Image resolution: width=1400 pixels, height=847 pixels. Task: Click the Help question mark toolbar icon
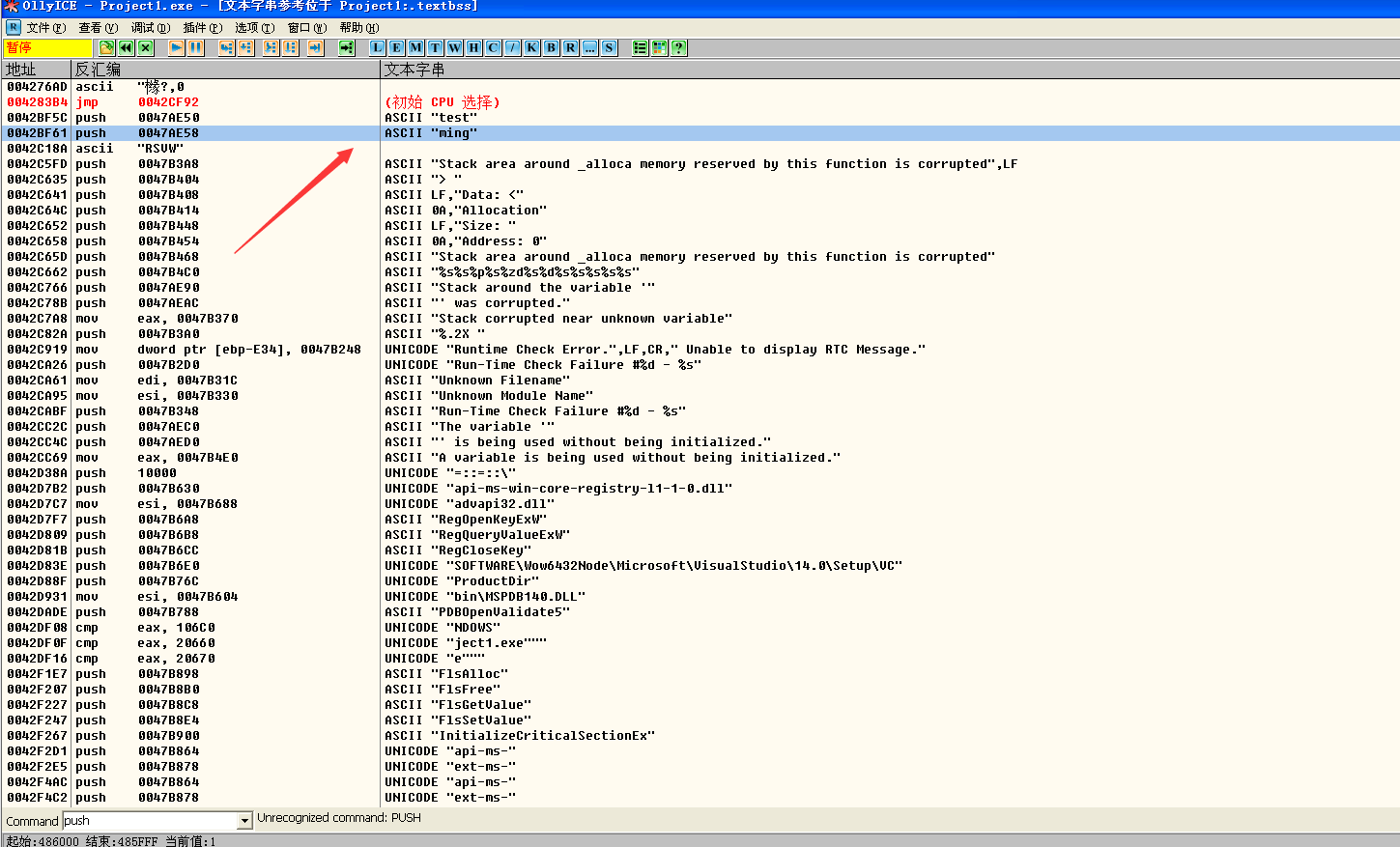click(678, 47)
